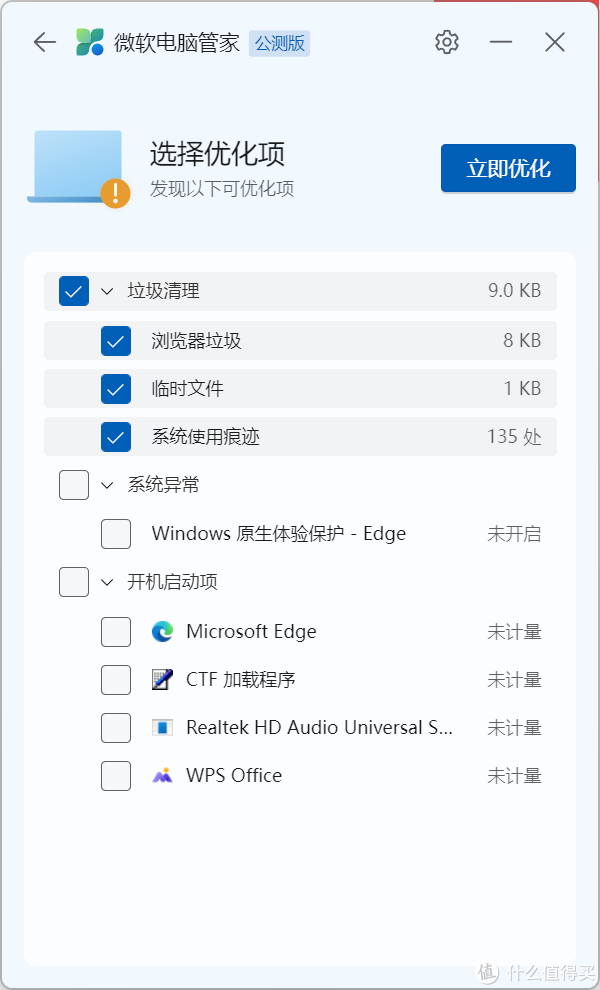600x990 pixels.
Task: Enable the WPS Office startup checkbox
Action: (116, 776)
